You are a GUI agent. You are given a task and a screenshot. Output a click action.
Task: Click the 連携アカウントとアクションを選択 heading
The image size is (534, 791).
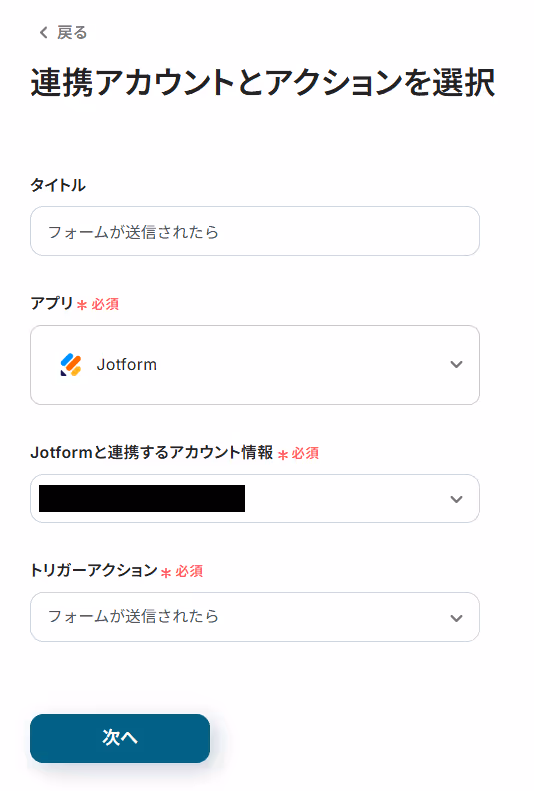coord(263,83)
